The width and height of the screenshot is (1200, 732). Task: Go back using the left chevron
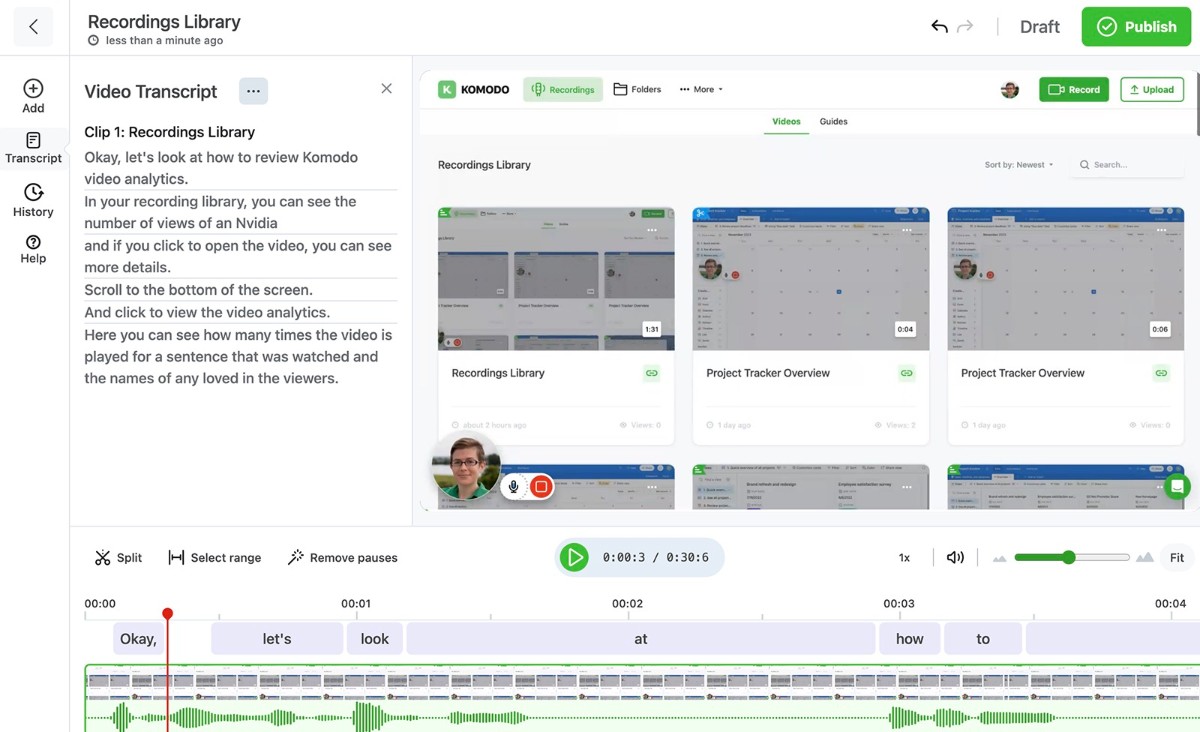coord(33,27)
